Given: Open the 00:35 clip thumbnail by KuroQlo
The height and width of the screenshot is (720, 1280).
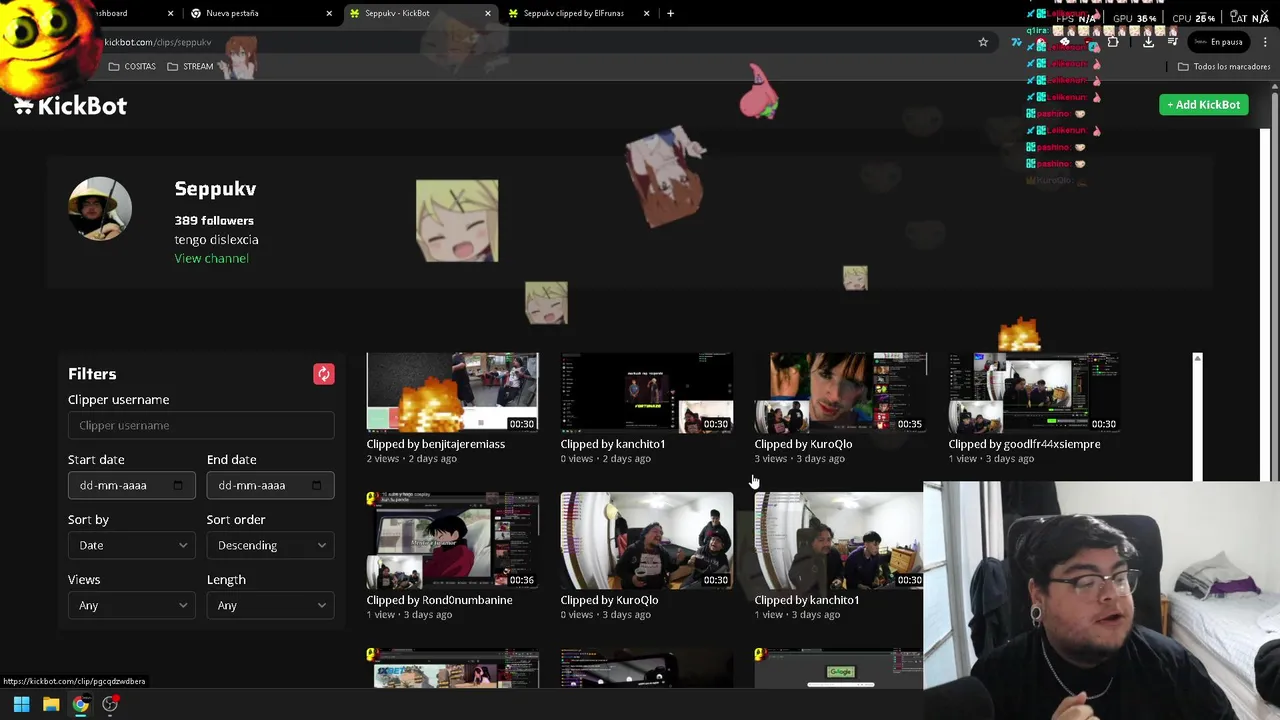Looking at the screenshot, I should (x=840, y=392).
